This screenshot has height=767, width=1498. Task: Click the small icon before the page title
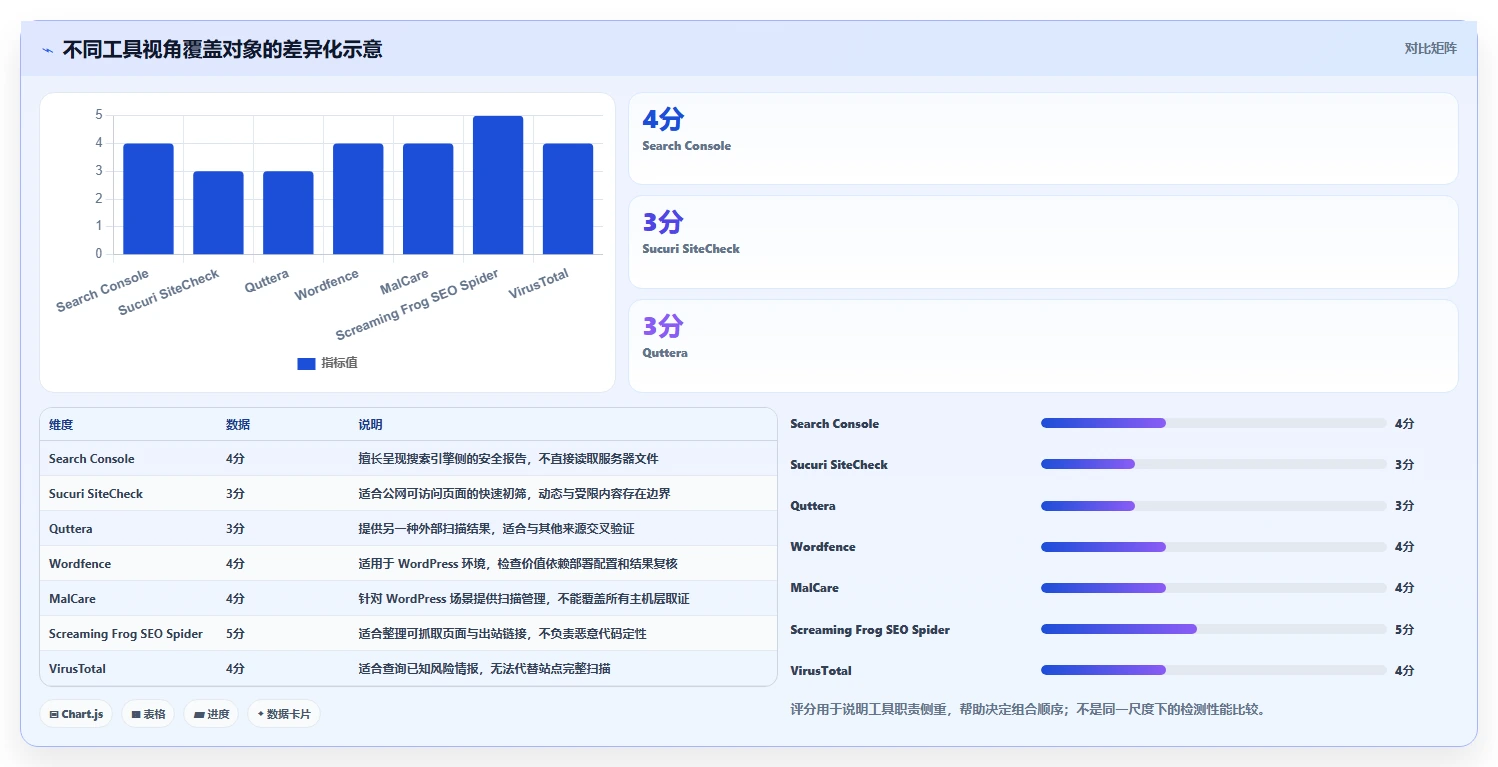click(x=48, y=50)
